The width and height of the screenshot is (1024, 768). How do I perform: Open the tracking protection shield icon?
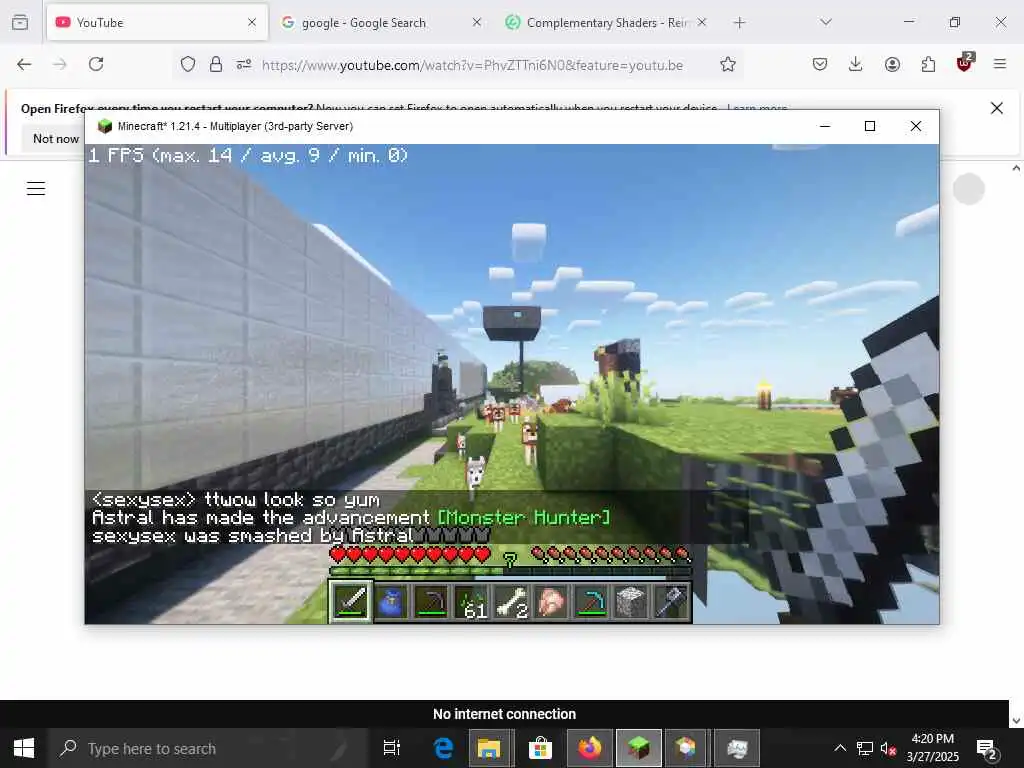(188, 64)
